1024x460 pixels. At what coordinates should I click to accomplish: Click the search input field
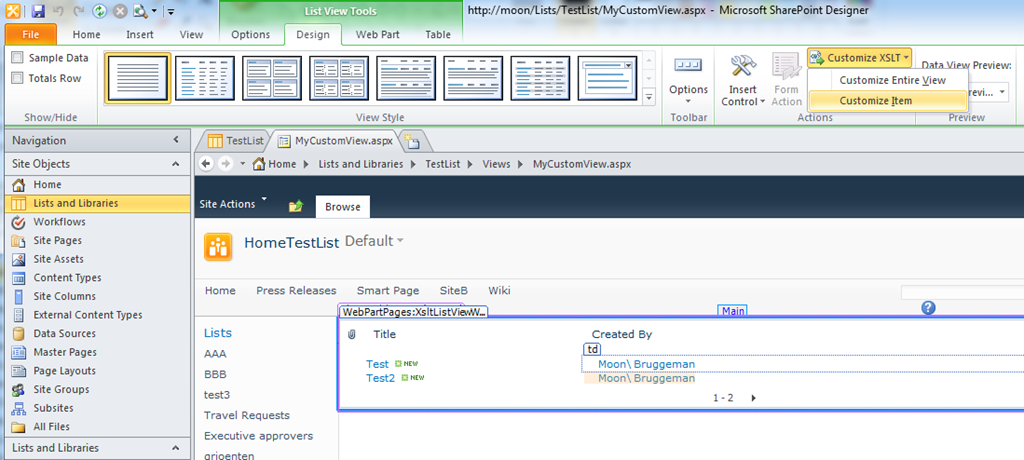[960, 292]
